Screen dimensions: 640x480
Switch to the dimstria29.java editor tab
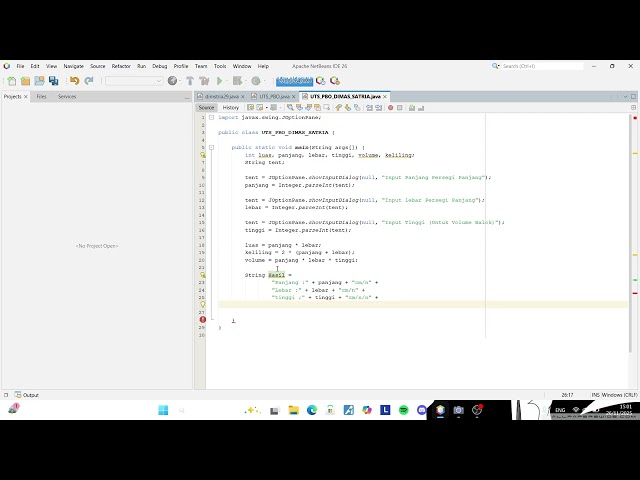(x=221, y=97)
